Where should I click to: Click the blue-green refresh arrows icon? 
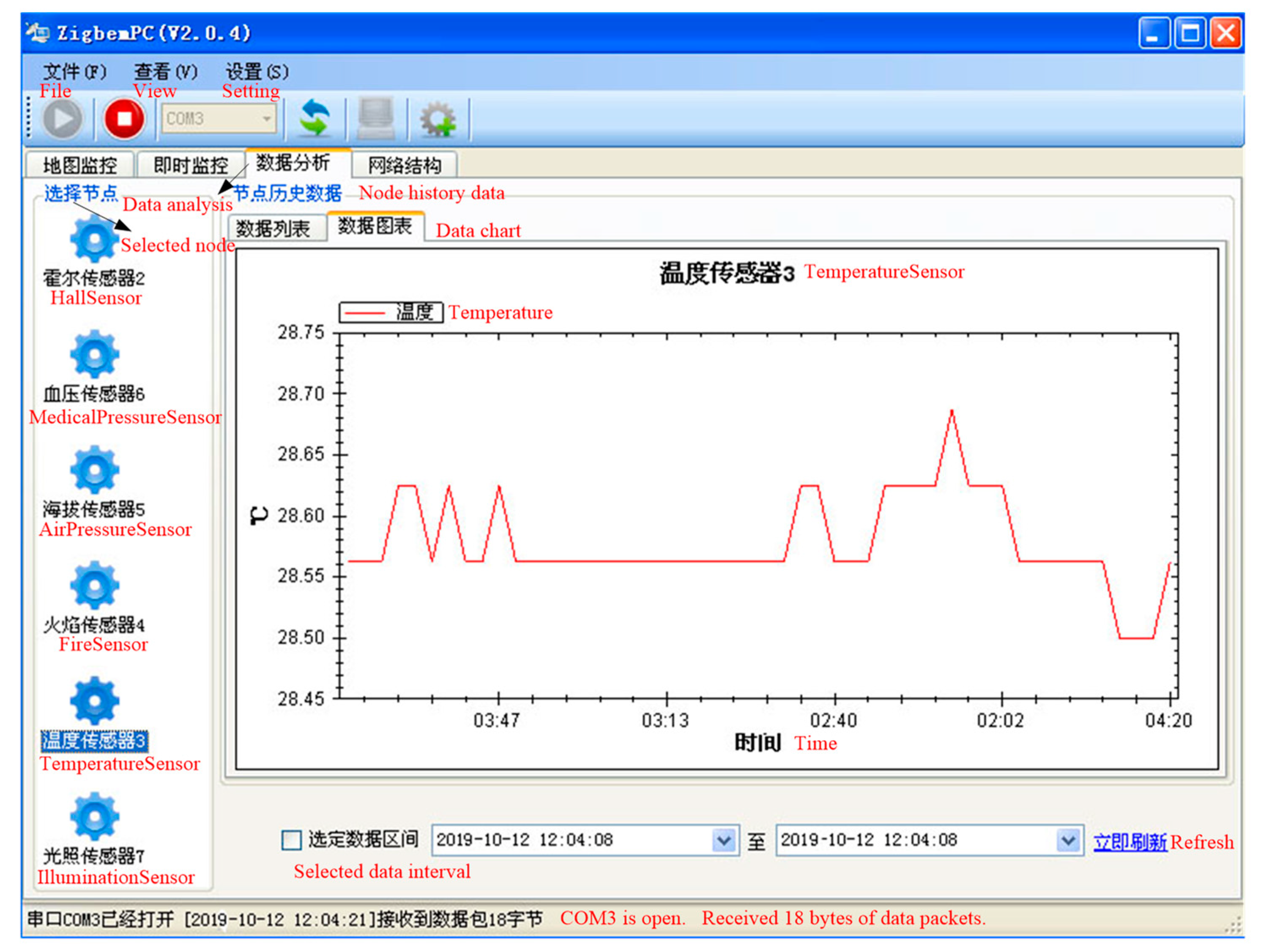(x=315, y=119)
